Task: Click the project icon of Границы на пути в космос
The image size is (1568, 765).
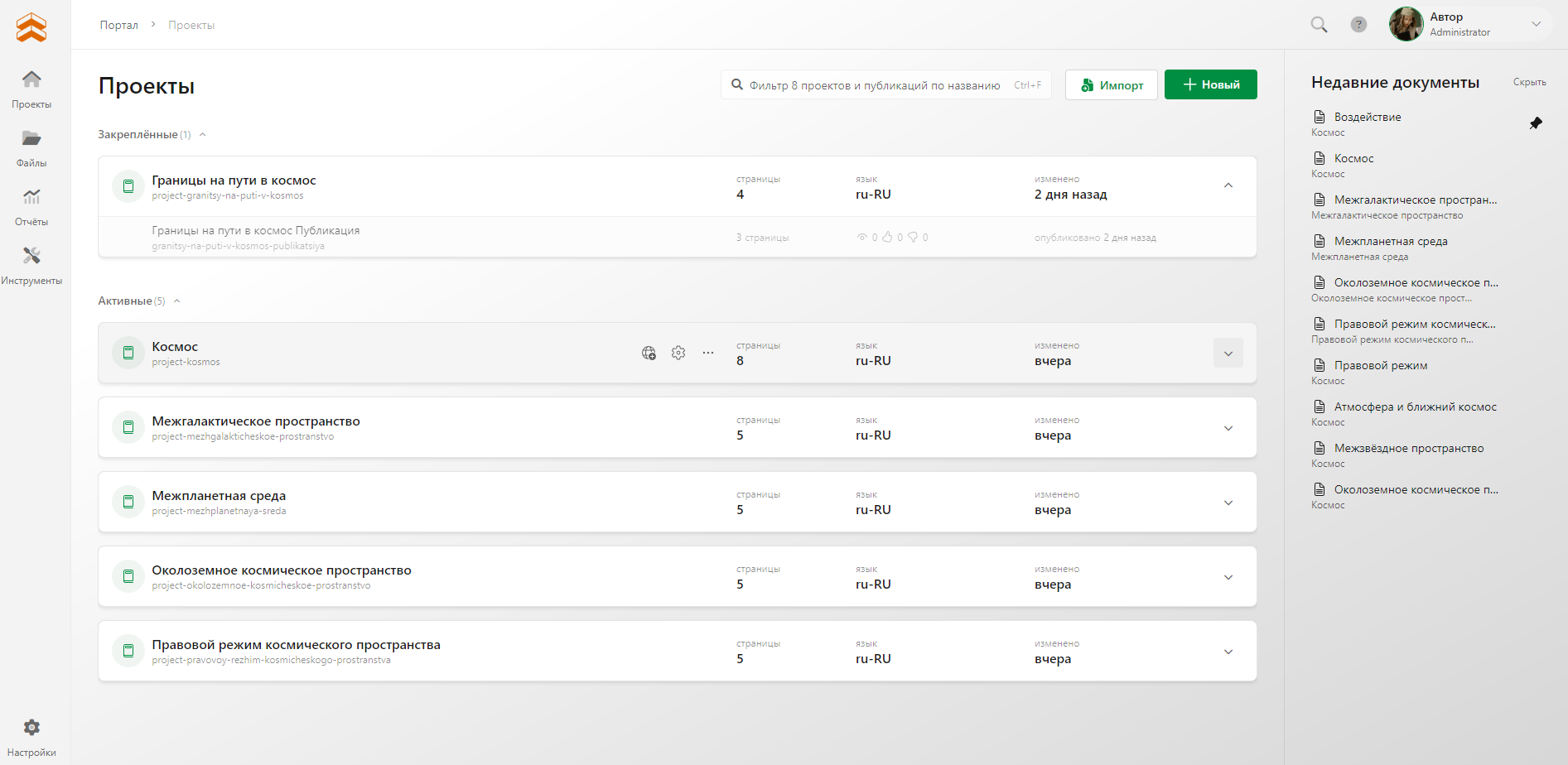Action: [x=128, y=186]
